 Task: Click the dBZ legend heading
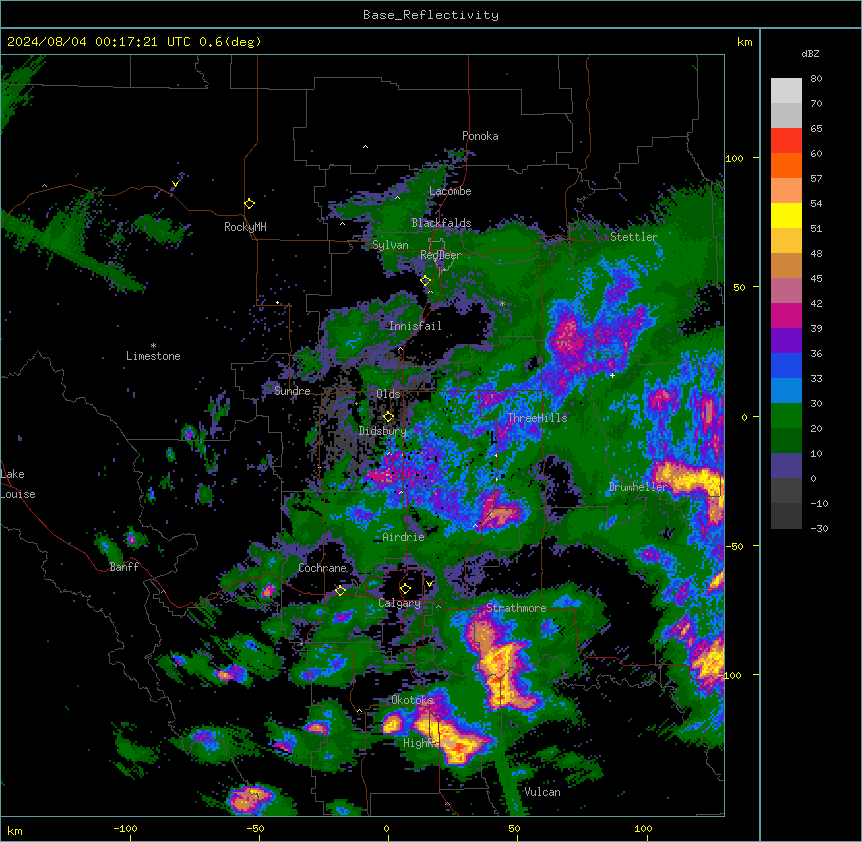[x=810, y=54]
